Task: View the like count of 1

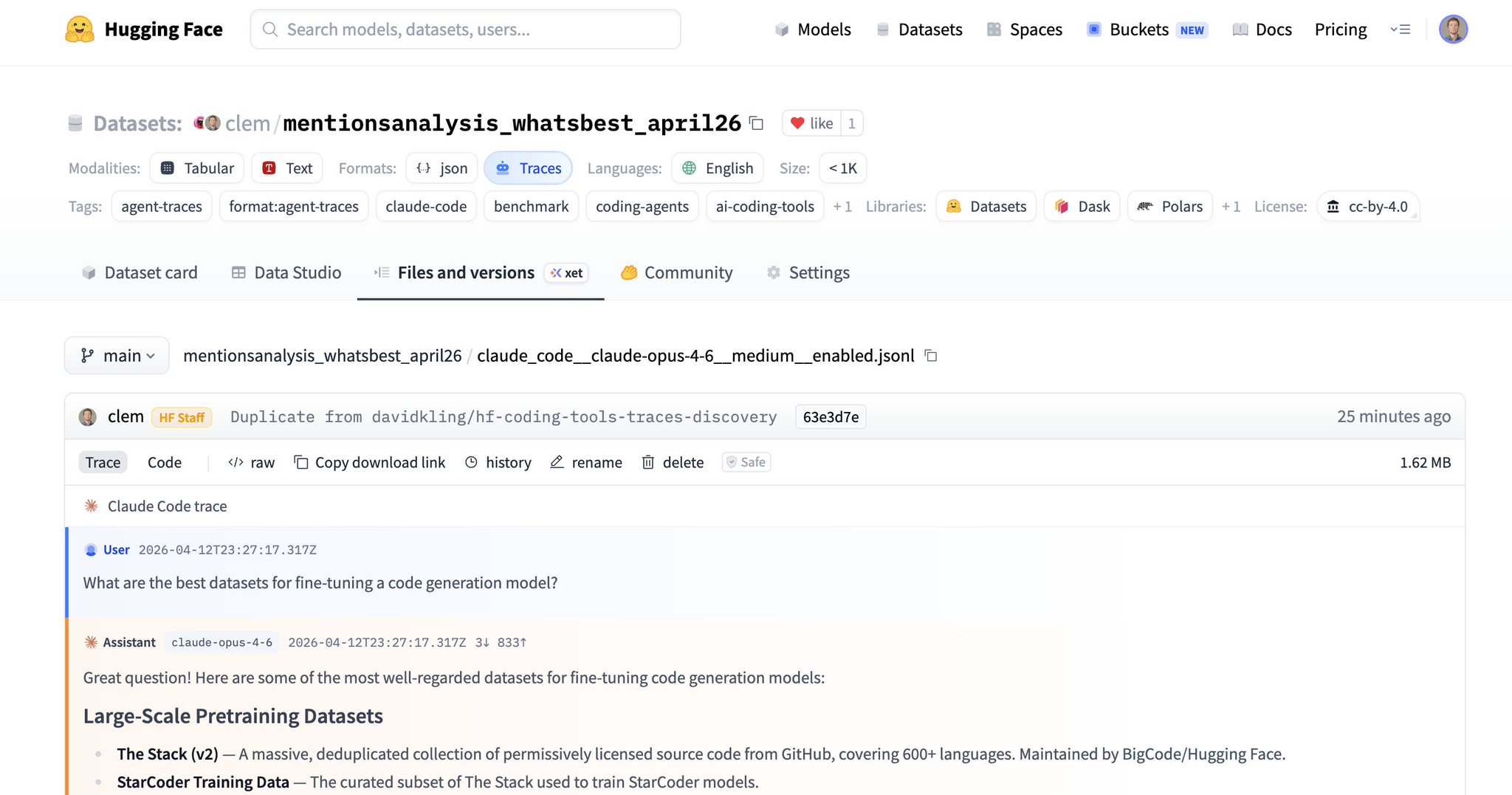Action: tap(852, 123)
